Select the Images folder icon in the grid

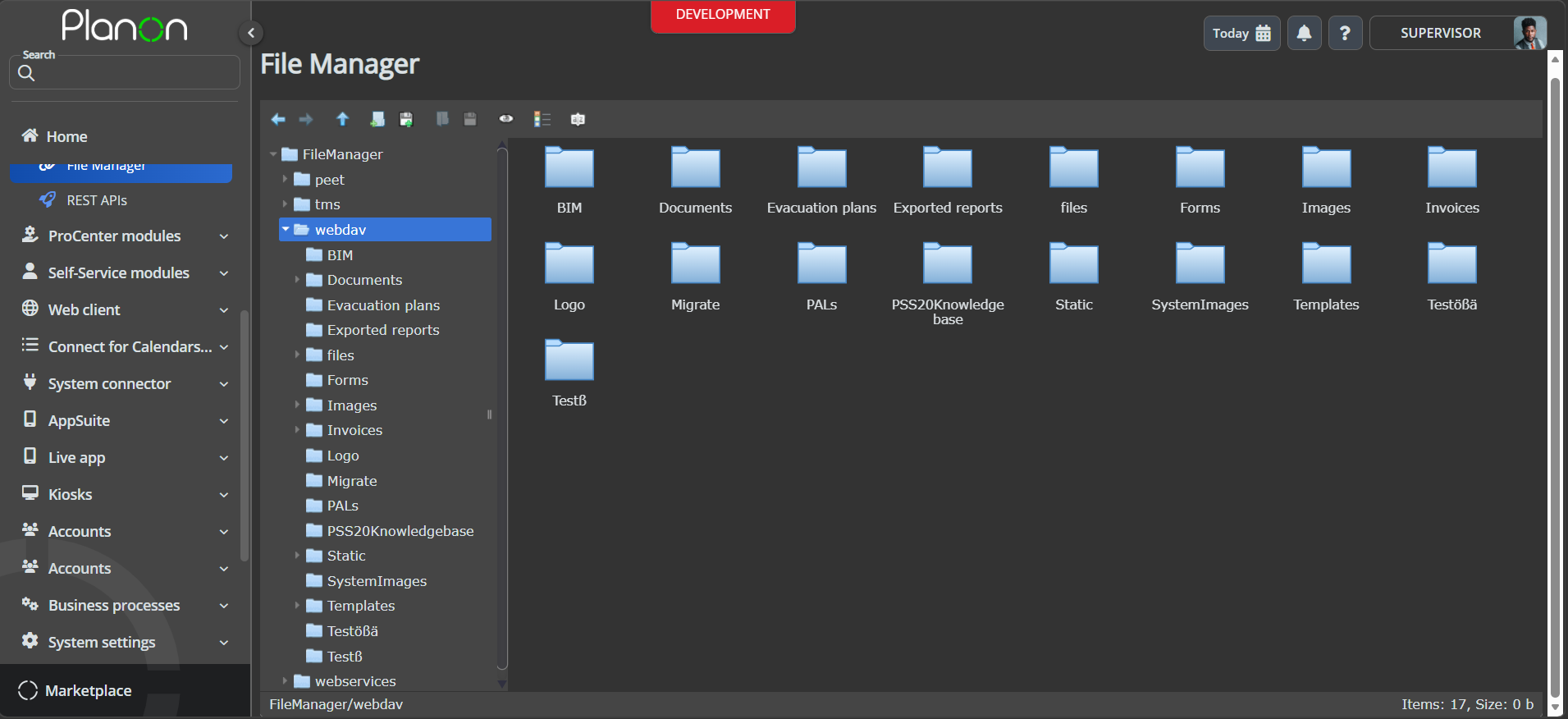tap(1327, 167)
